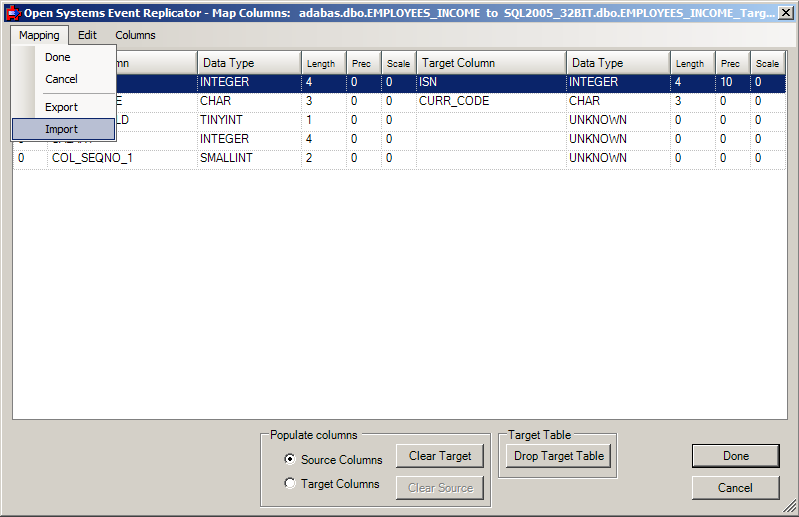
Task: Click the window resize grip corner
Action: [789, 505]
